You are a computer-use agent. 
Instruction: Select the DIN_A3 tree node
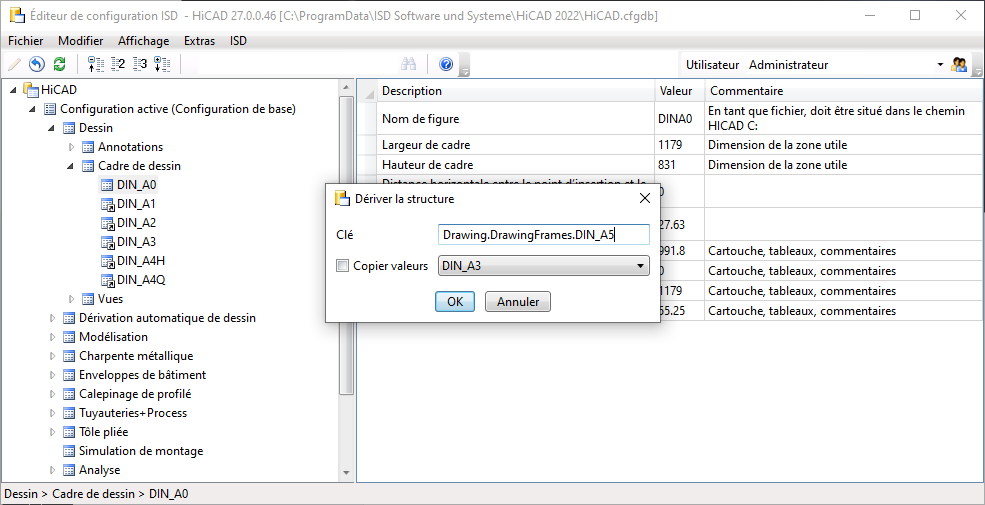(x=136, y=242)
